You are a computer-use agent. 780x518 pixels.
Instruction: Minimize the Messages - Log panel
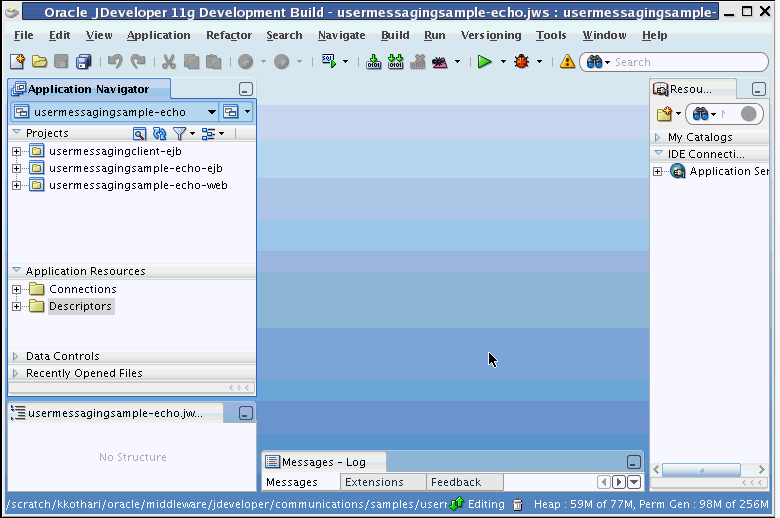click(x=633, y=462)
